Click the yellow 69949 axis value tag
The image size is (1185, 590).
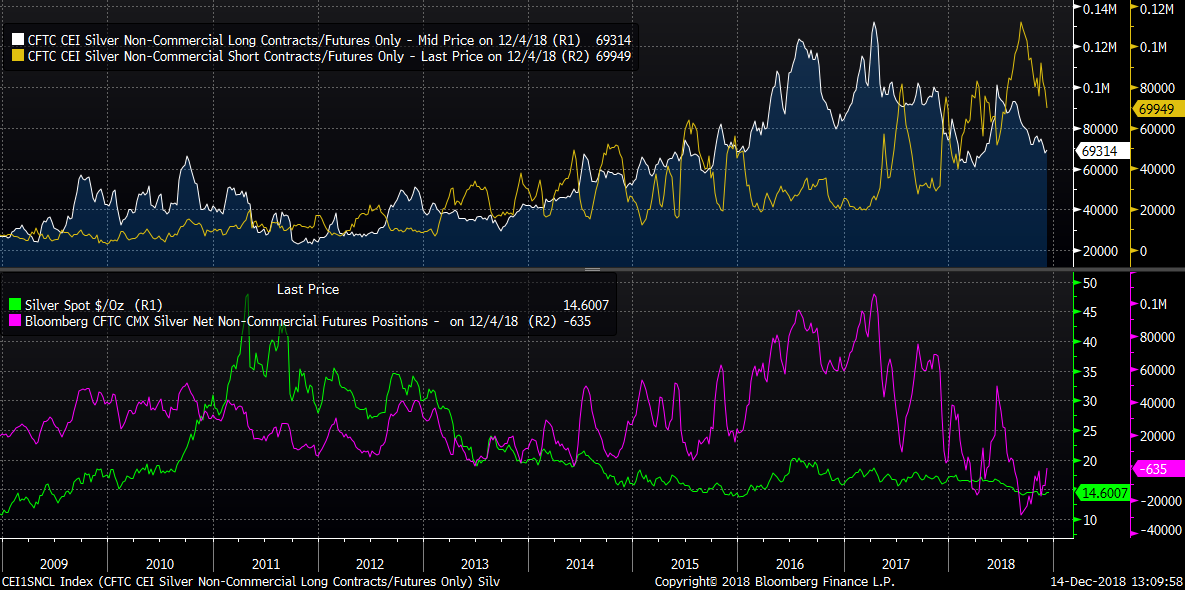pyautogui.click(x=1155, y=108)
